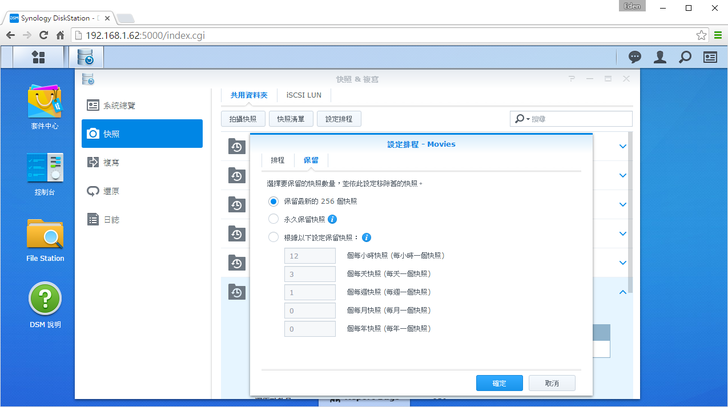728x407 pixels.
Task: Click the DSM search magnifier icon
Action: [685, 57]
